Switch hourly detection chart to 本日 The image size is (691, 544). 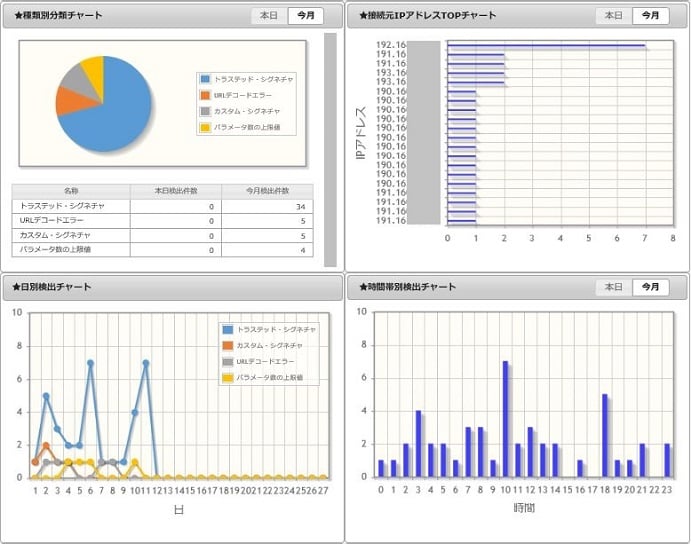(613, 287)
